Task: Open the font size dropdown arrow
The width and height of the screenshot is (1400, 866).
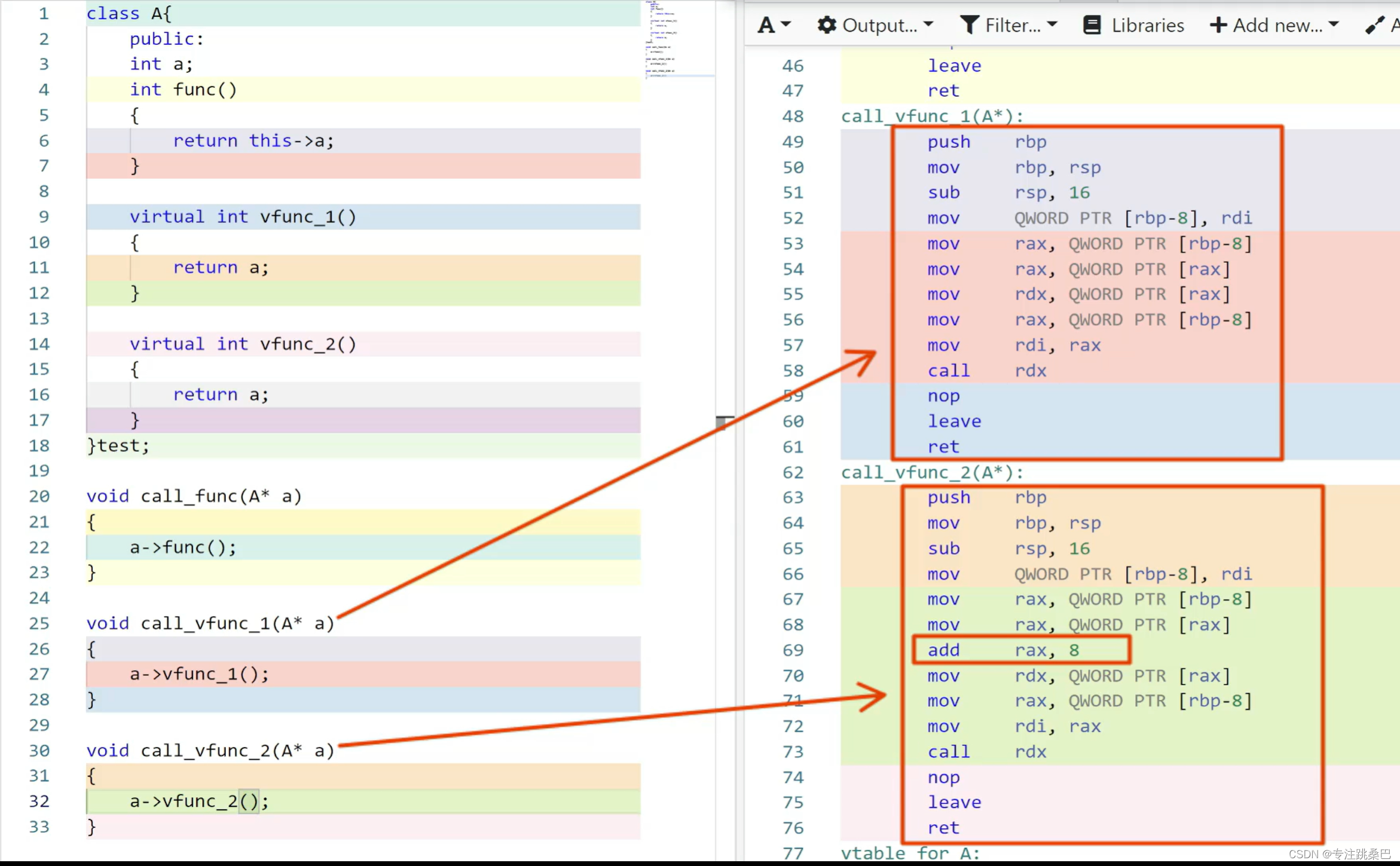Action: pyautogui.click(x=786, y=25)
